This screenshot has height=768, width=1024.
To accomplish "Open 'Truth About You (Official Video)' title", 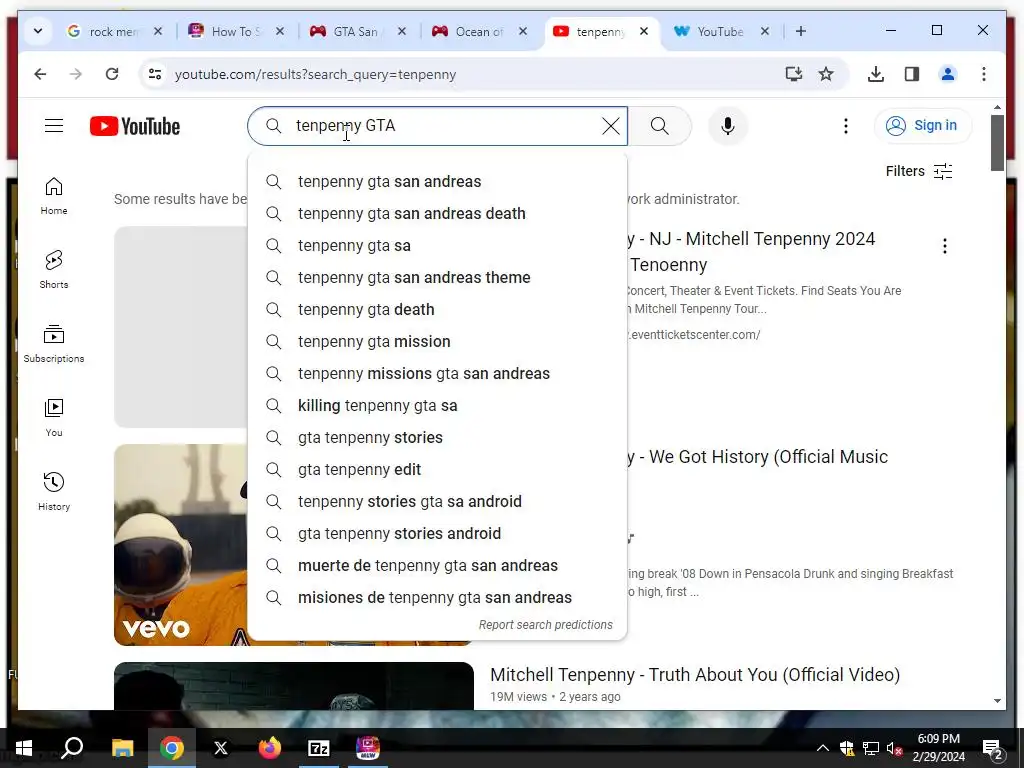I will [x=695, y=675].
